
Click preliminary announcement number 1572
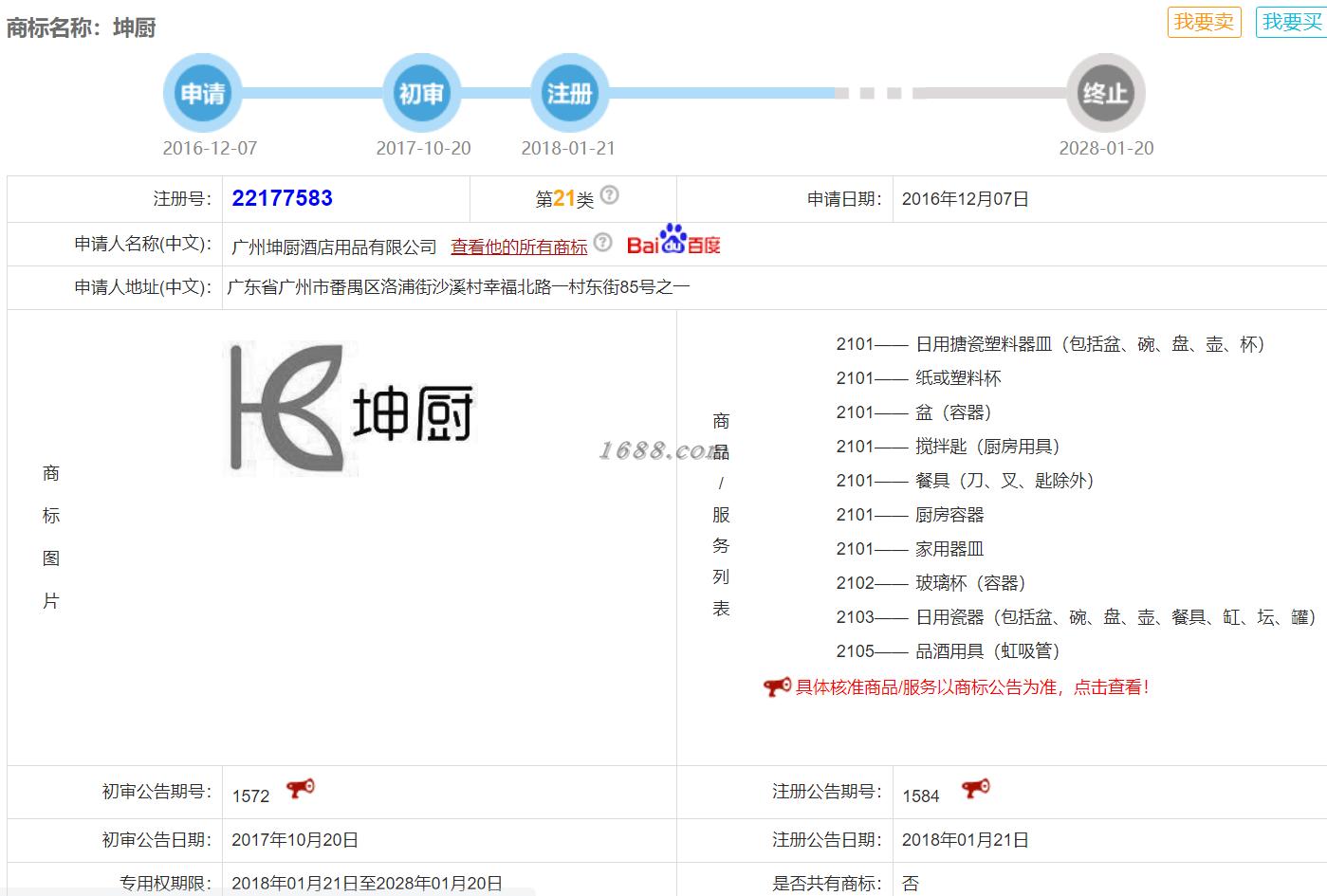tap(251, 796)
